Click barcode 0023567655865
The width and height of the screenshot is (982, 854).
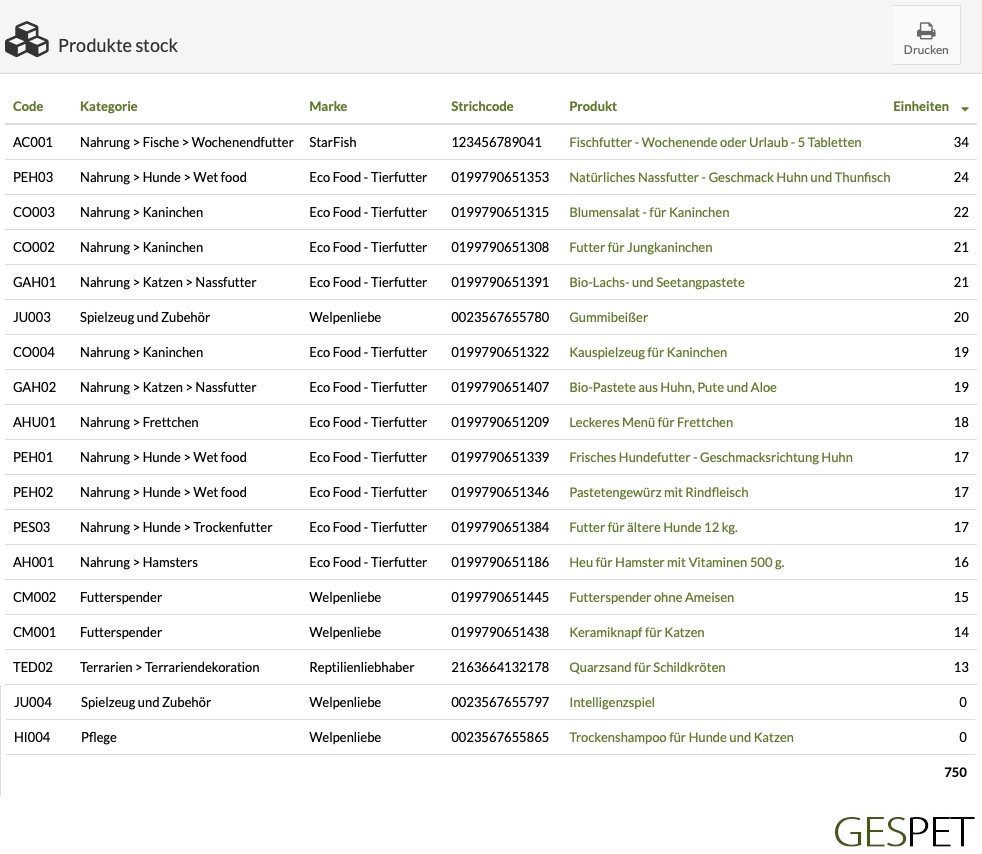point(500,738)
